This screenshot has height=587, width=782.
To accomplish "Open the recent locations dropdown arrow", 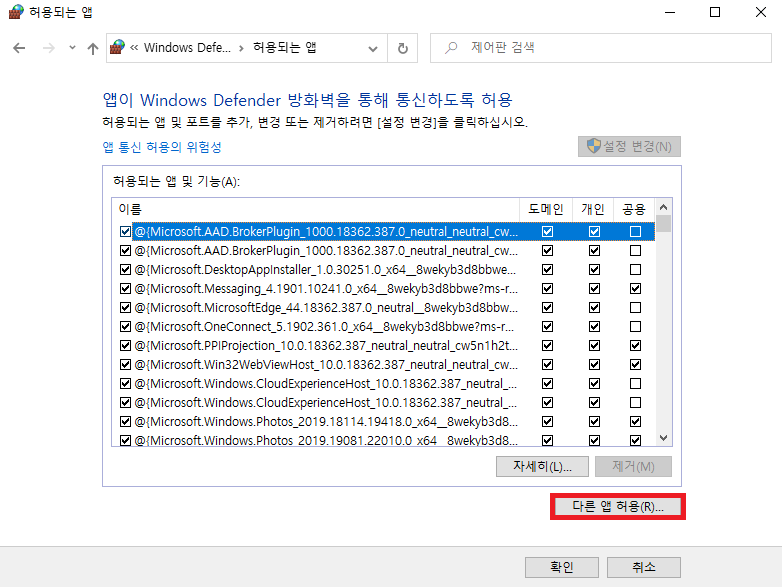I will tap(72, 48).
